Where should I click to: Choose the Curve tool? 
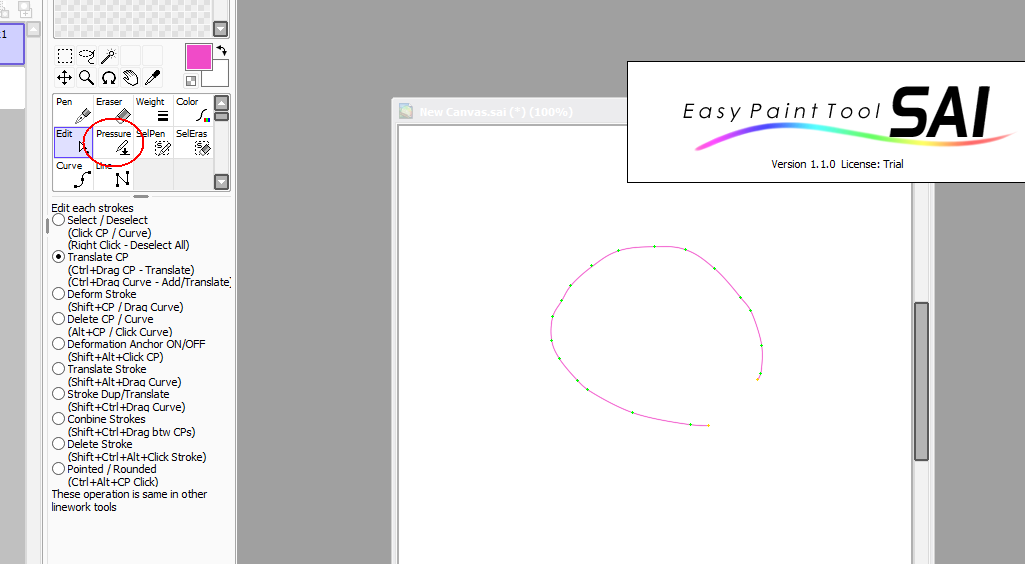click(x=73, y=174)
